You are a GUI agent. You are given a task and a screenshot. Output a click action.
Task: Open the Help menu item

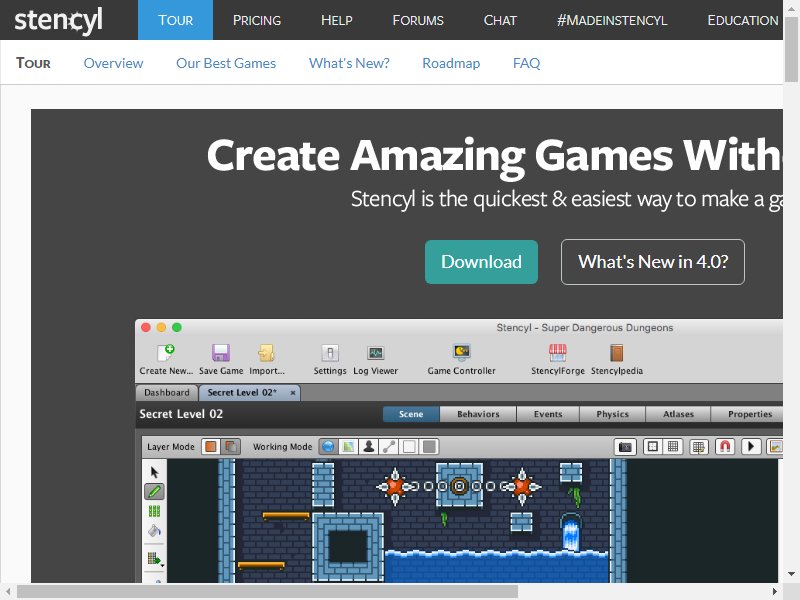tap(337, 20)
